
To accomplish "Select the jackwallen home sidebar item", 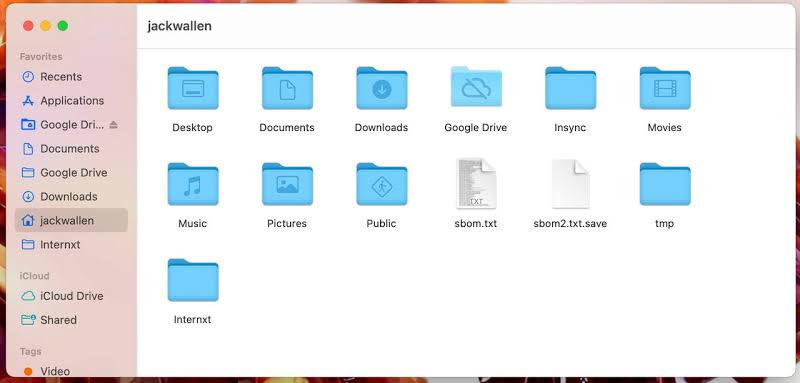I will [x=71, y=220].
